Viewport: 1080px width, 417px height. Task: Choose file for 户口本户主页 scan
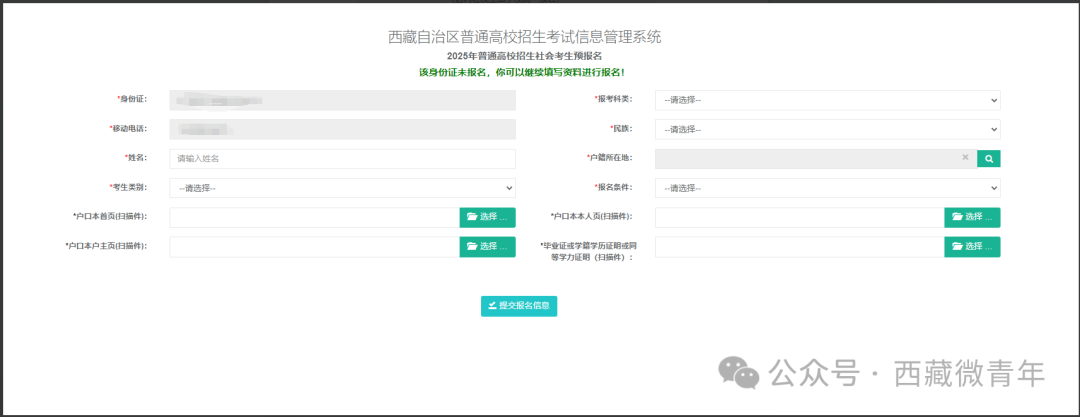(487, 247)
